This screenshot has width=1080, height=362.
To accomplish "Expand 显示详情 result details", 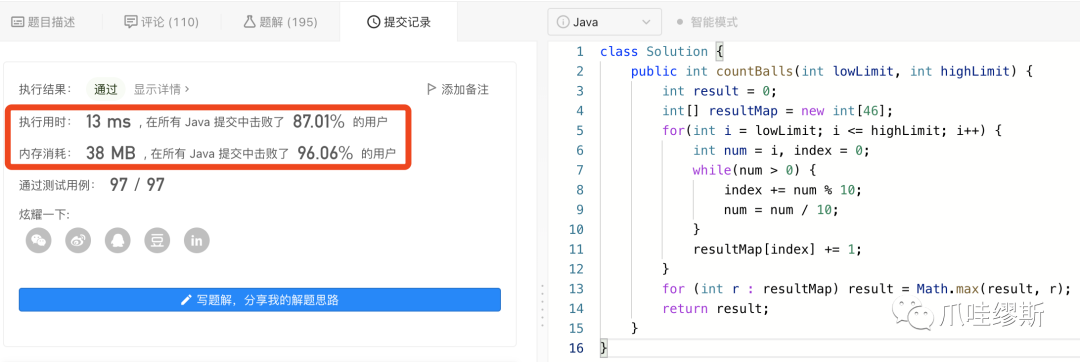I will [x=162, y=89].
